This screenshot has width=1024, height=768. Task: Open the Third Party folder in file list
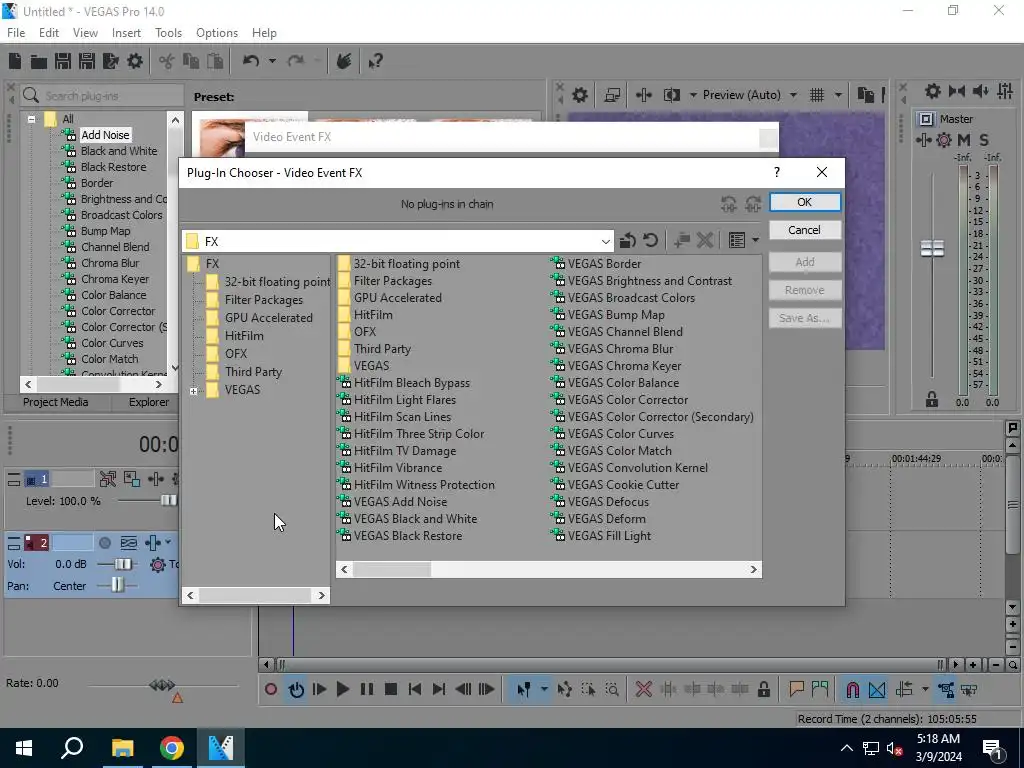374,349
